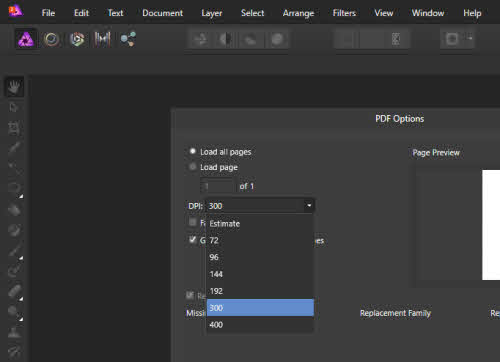Open the Layer menu
The height and width of the screenshot is (362, 500).
pyautogui.click(x=212, y=13)
